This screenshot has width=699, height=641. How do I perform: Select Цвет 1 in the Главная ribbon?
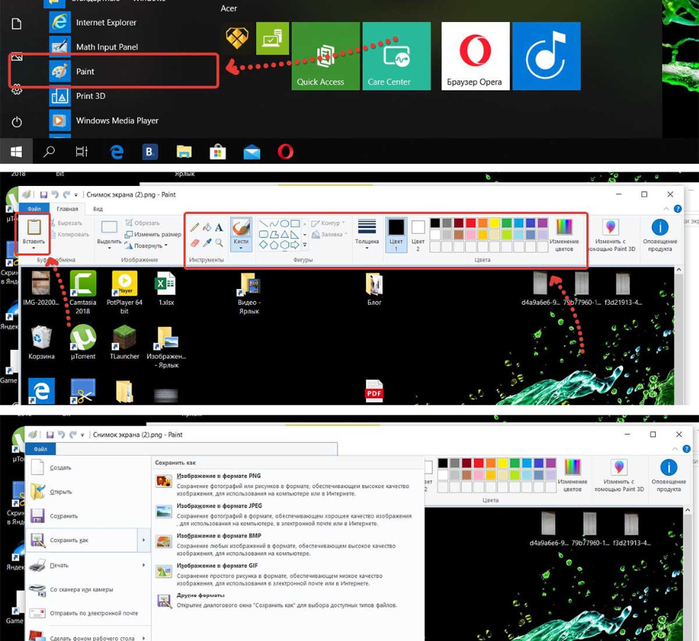coord(396,235)
